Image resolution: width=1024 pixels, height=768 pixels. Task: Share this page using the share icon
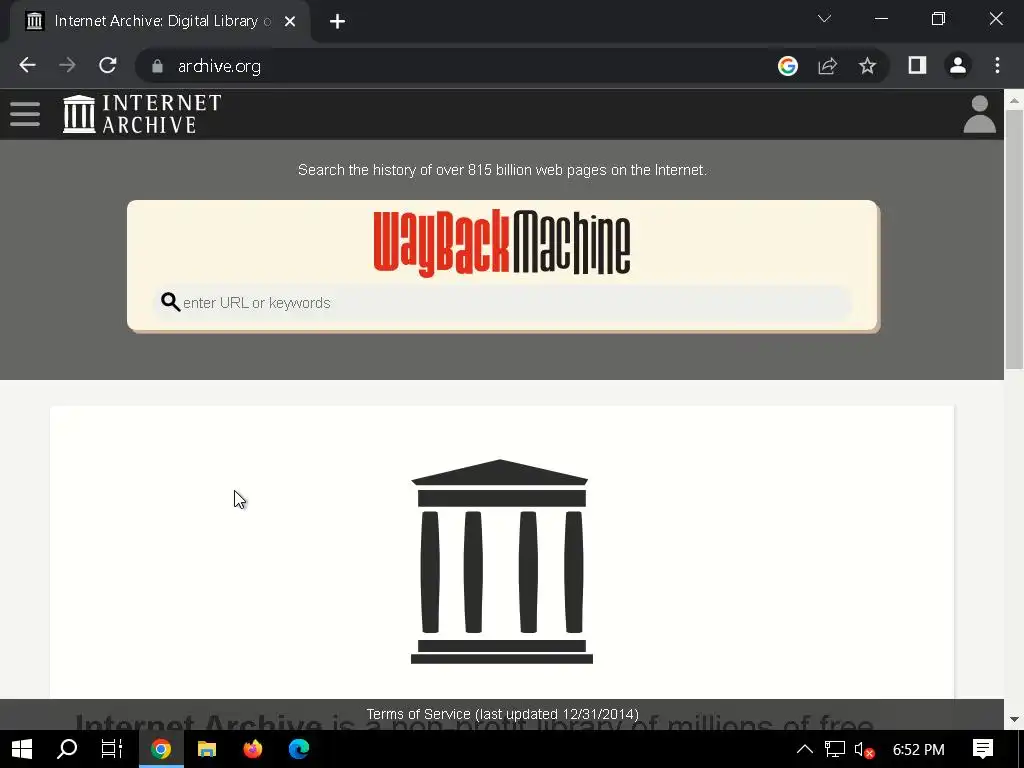click(x=827, y=65)
